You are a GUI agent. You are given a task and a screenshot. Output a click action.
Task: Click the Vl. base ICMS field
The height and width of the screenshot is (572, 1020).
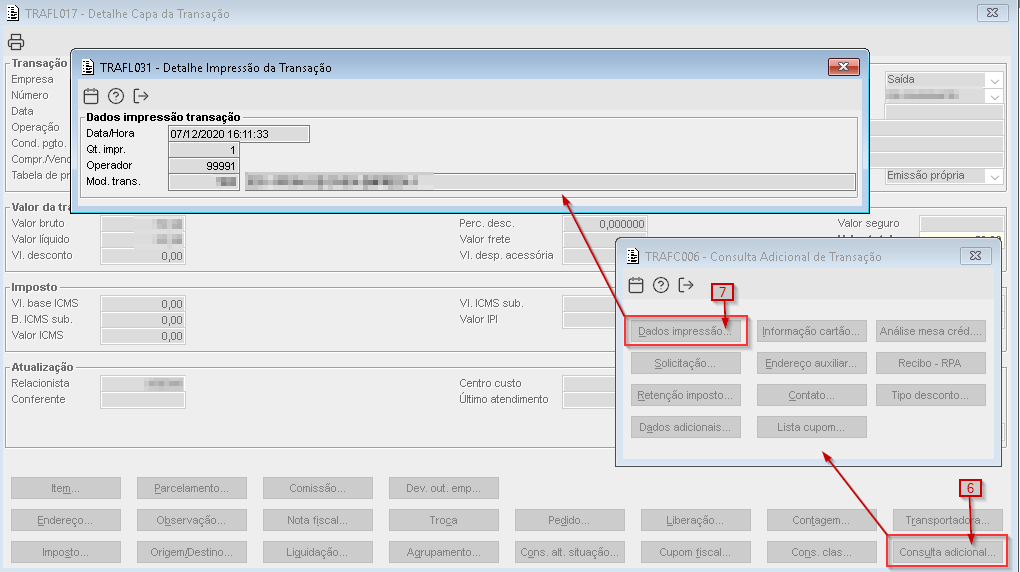point(143,304)
